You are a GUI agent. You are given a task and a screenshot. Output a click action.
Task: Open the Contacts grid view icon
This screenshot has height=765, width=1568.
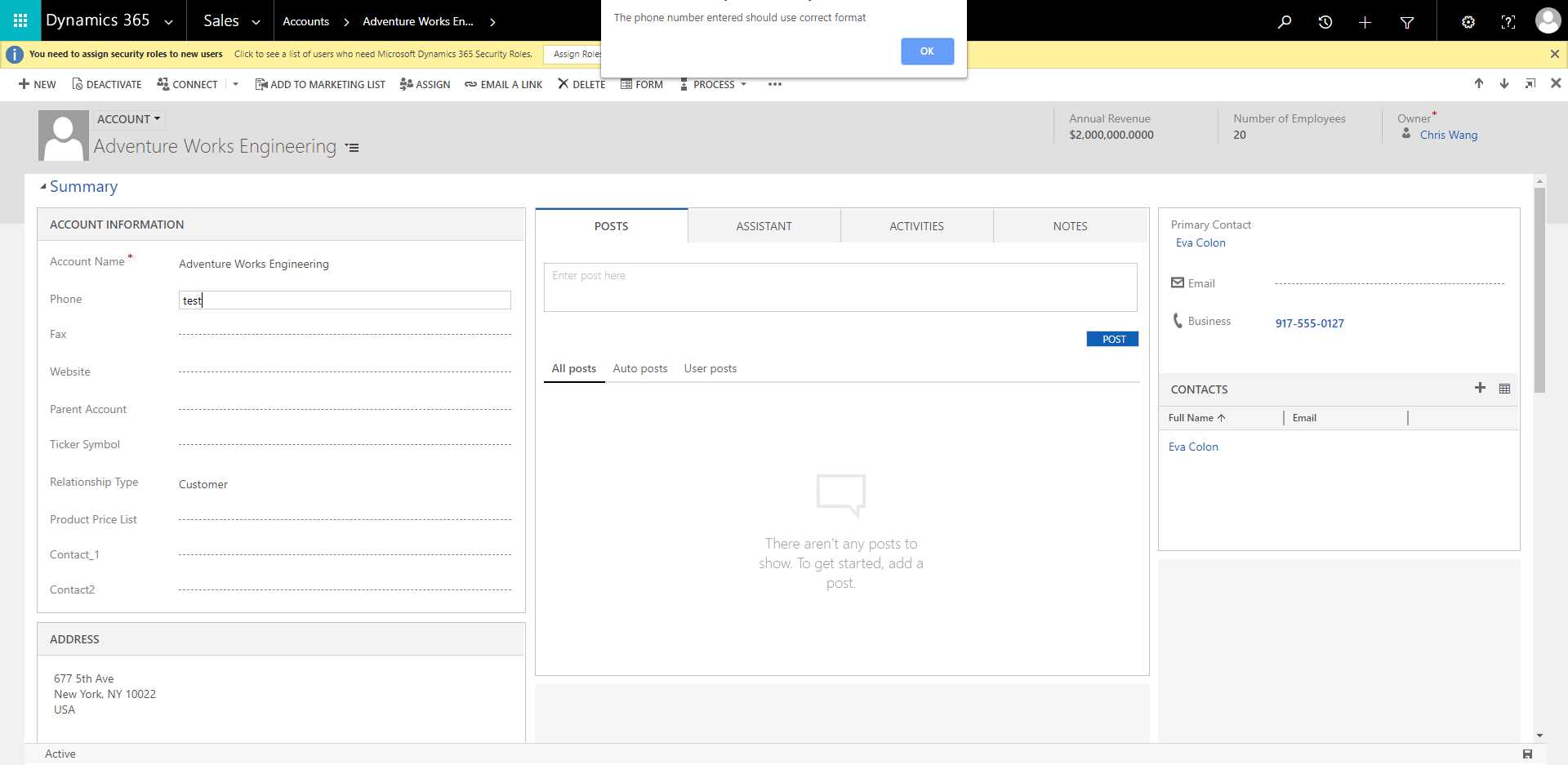1504,389
